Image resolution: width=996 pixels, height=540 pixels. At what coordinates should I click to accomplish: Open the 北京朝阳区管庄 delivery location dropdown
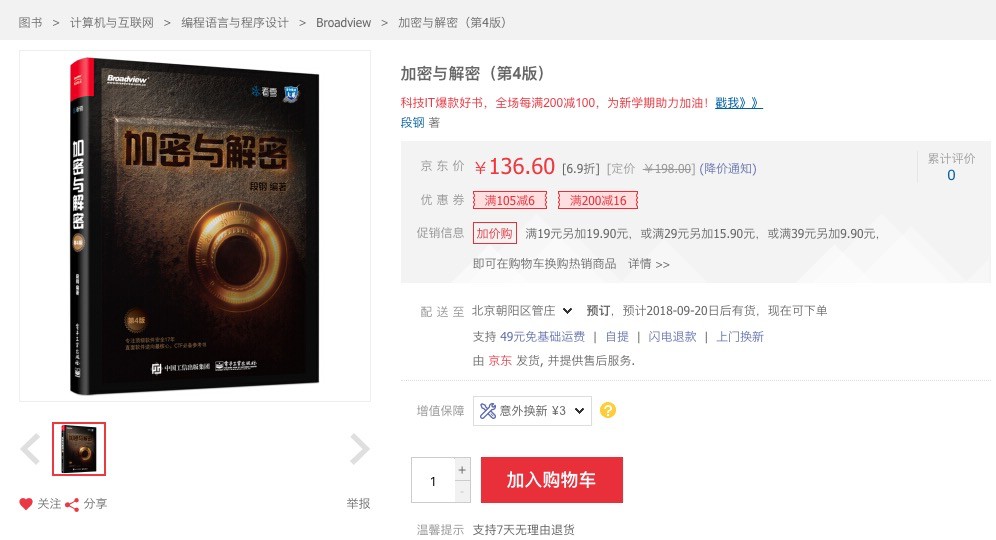pyautogui.click(x=522, y=311)
